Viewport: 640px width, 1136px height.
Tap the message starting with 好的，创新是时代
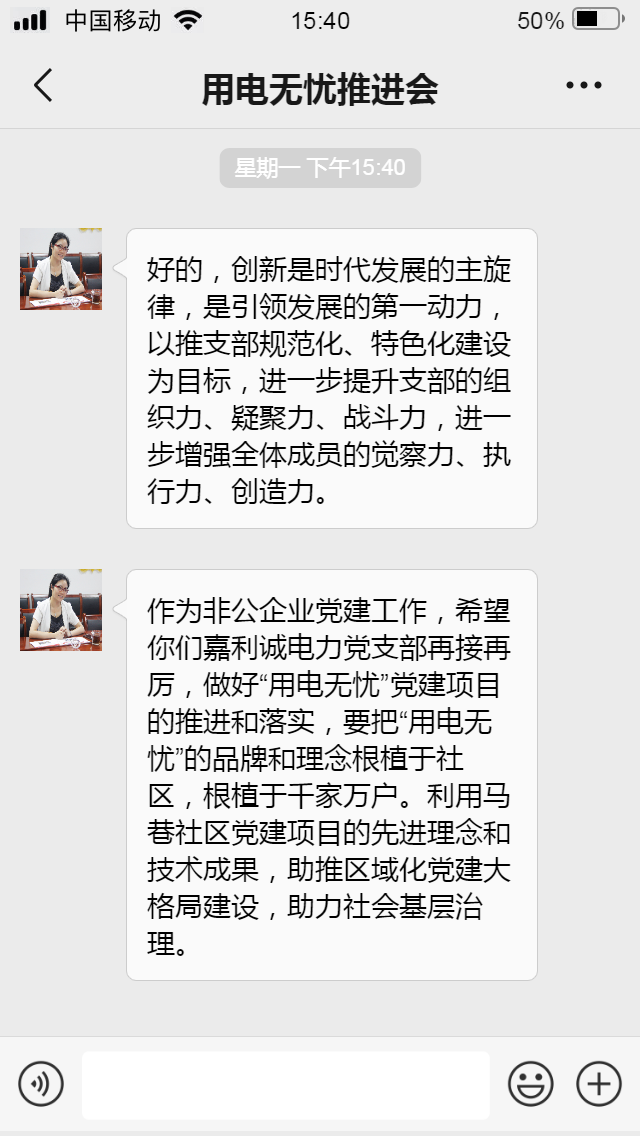tap(332, 378)
